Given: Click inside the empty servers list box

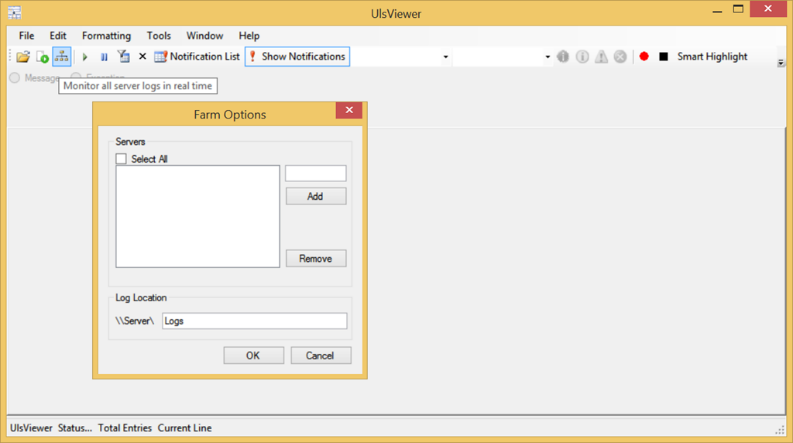Looking at the screenshot, I should (x=198, y=216).
